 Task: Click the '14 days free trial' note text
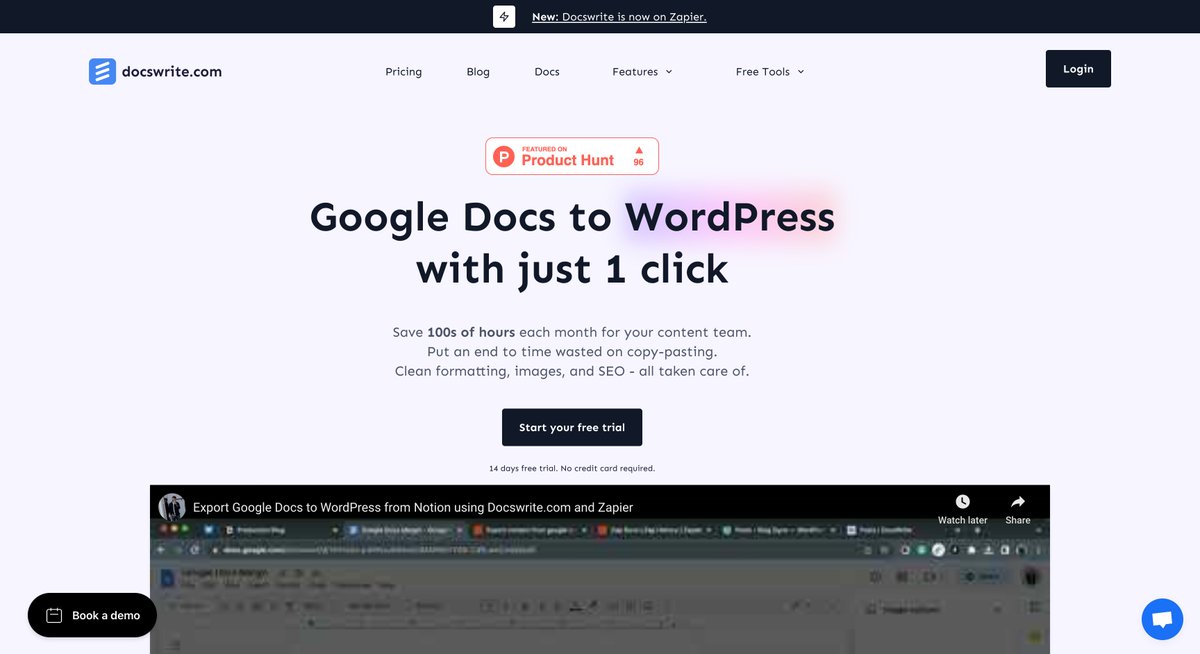click(572, 468)
